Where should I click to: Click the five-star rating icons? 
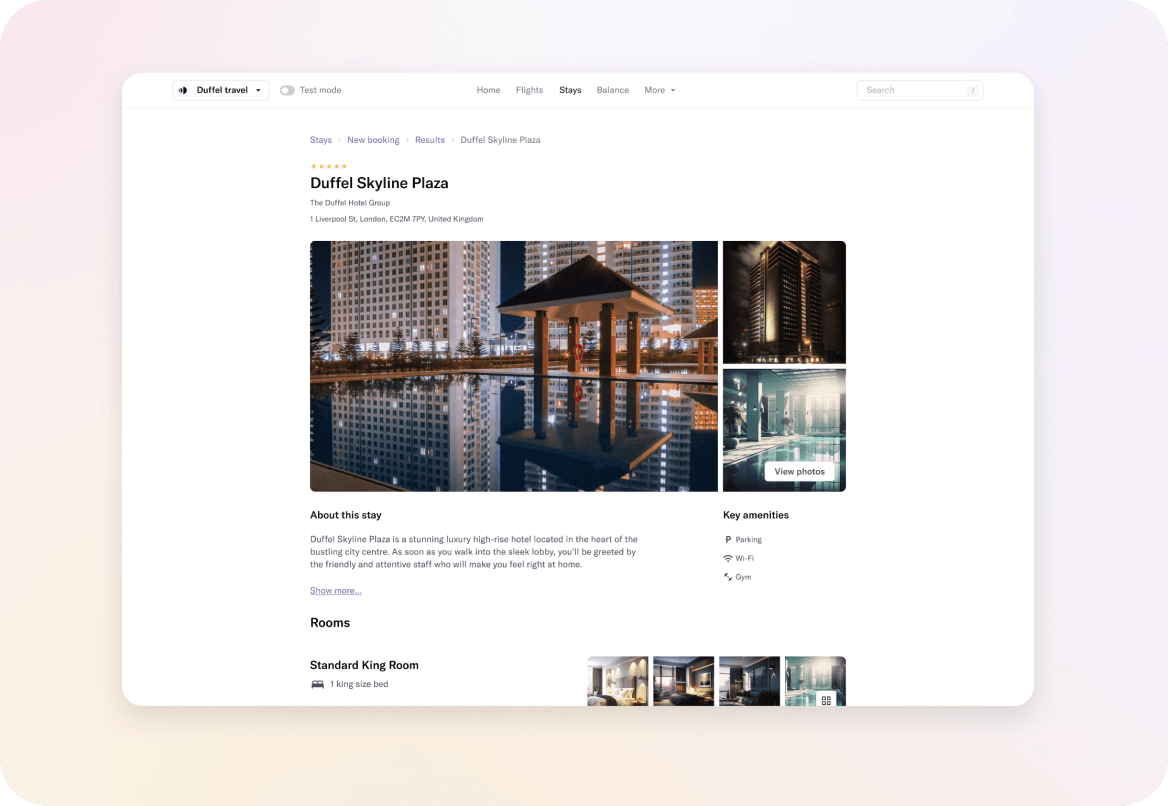[x=329, y=166]
